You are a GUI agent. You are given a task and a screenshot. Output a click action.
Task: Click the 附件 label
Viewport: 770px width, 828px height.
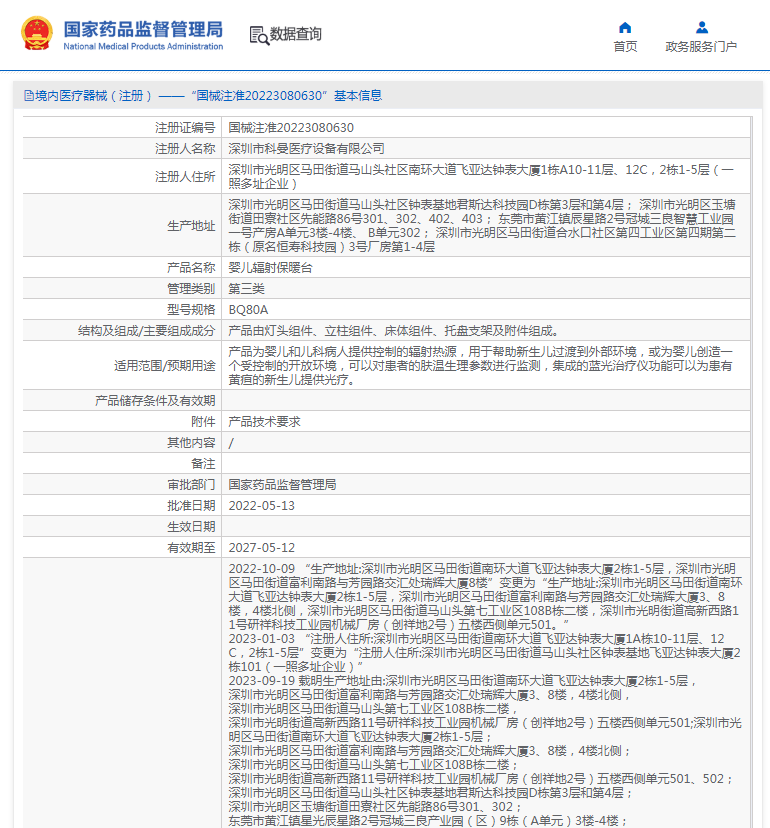(x=203, y=422)
